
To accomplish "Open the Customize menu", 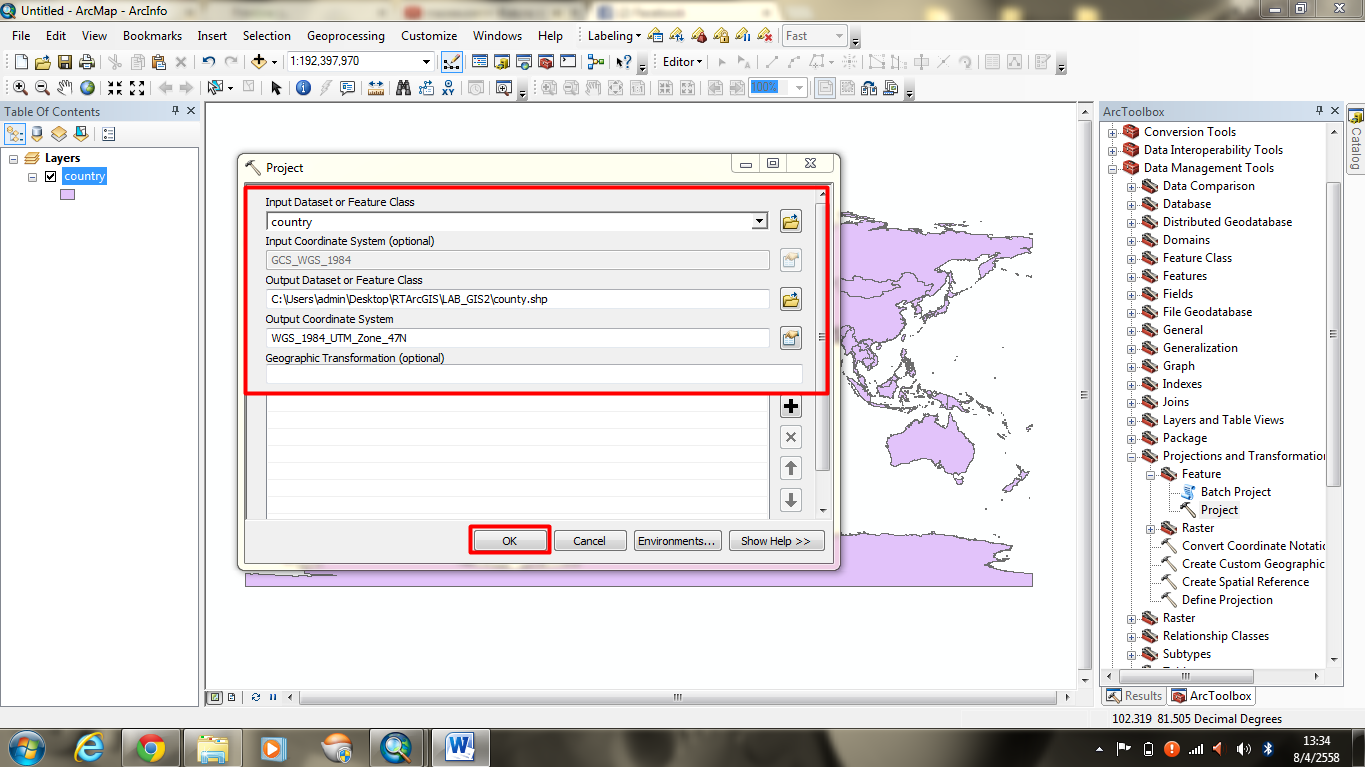I will (429, 35).
